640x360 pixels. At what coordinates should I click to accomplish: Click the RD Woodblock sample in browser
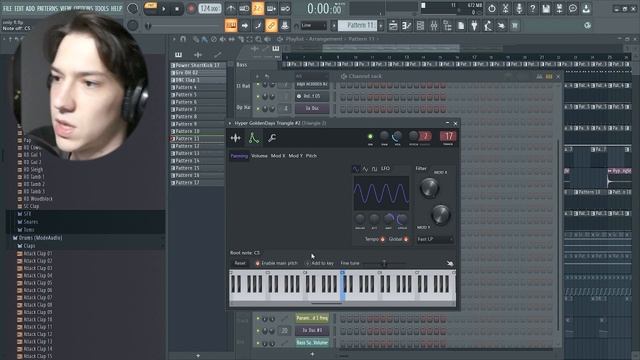[x=38, y=199]
